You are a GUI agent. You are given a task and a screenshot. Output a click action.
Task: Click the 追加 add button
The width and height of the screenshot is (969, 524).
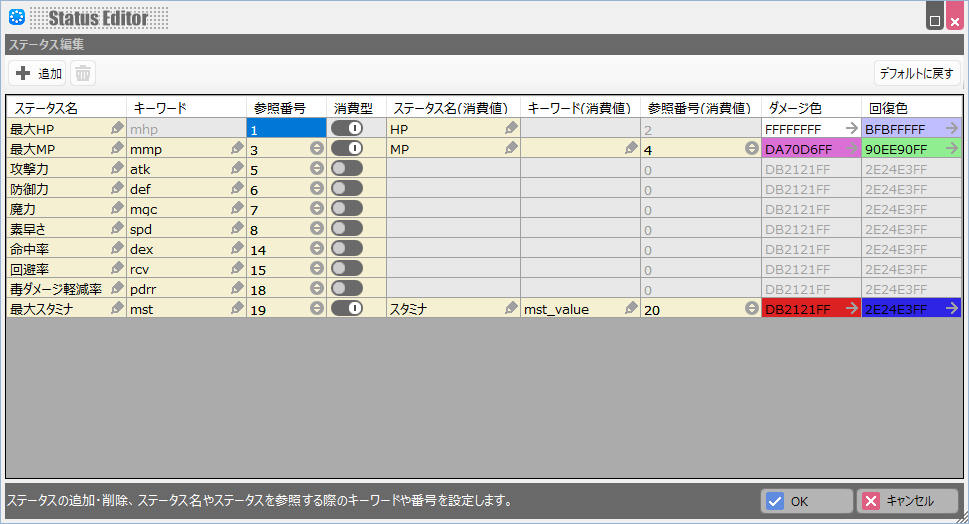[x=38, y=73]
